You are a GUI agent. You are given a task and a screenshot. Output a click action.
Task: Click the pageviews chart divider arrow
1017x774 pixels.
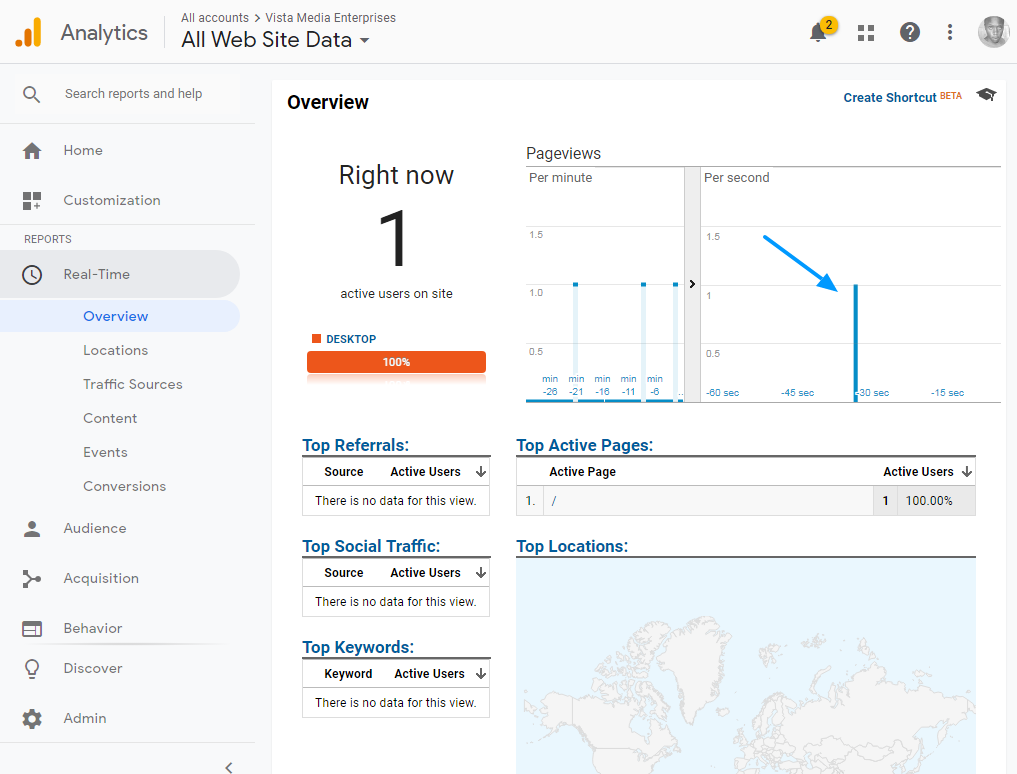point(692,284)
